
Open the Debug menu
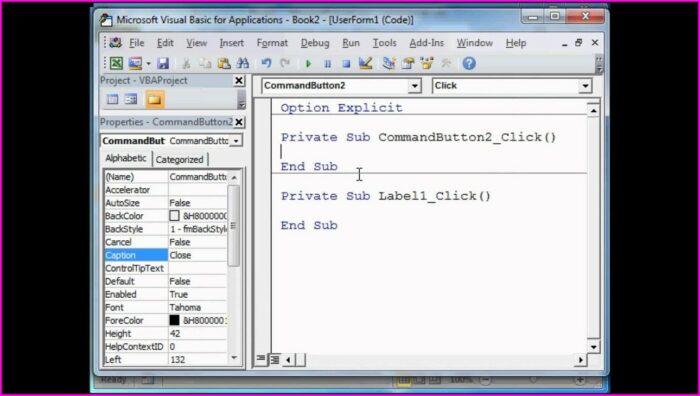click(x=315, y=43)
